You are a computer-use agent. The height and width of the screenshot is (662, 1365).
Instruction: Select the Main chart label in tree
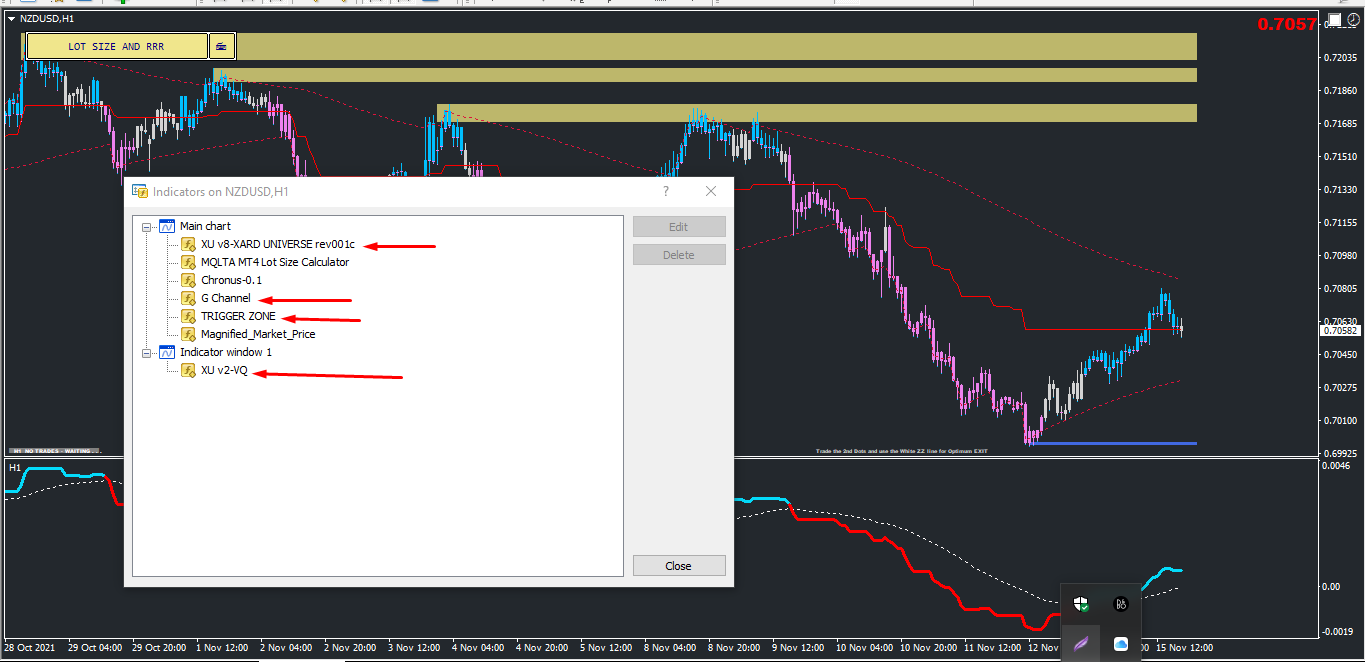(x=205, y=226)
